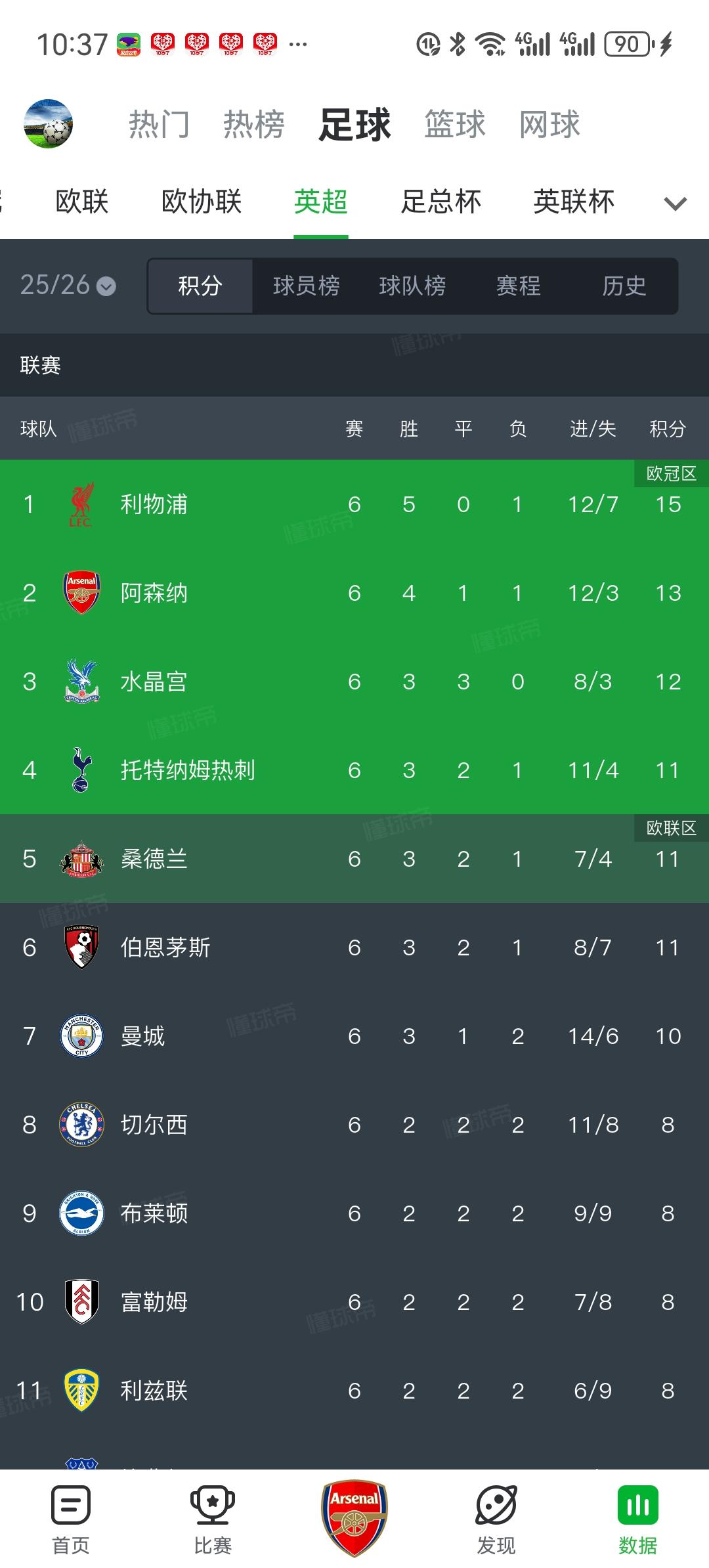
Task: Tap the Liverpool club crest
Action: [81, 504]
